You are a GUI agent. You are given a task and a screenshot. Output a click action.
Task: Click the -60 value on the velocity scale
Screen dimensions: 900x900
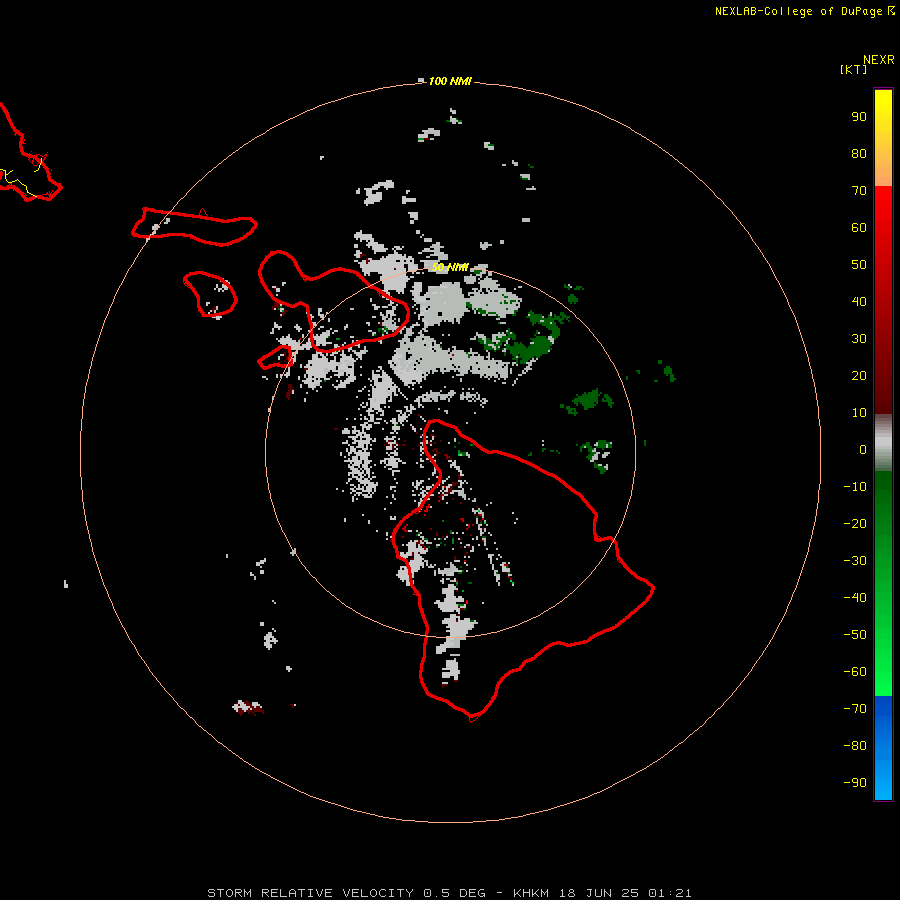pos(855,672)
